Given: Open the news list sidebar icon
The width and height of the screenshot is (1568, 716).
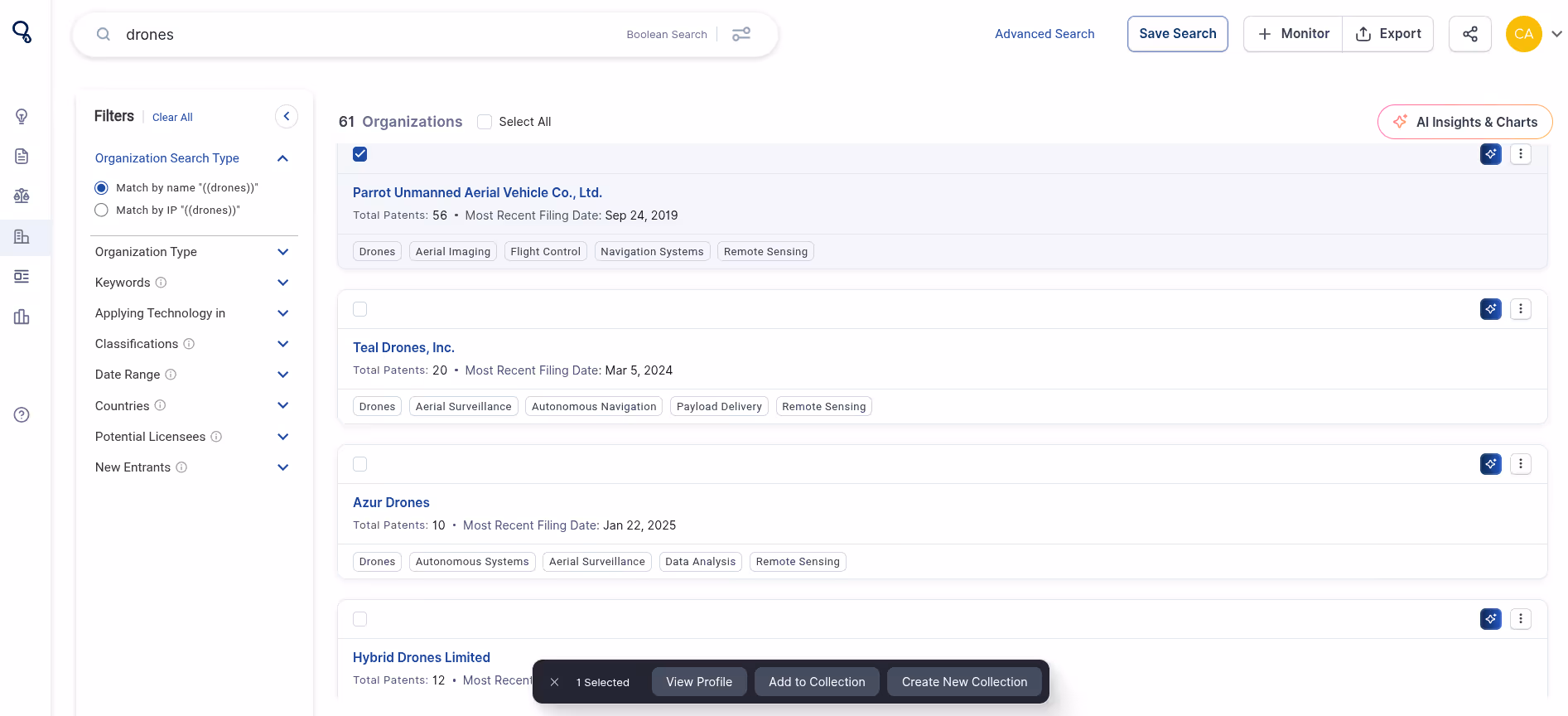Looking at the screenshot, I should 22,277.
